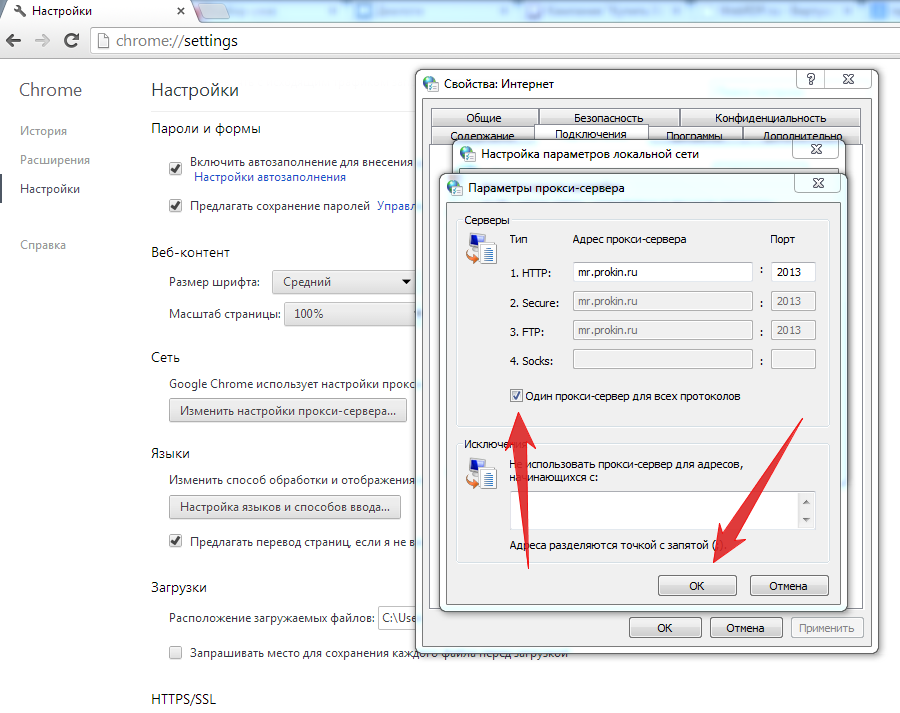900x713 pixels.
Task: Click the HTTP port field
Action: 793,272
